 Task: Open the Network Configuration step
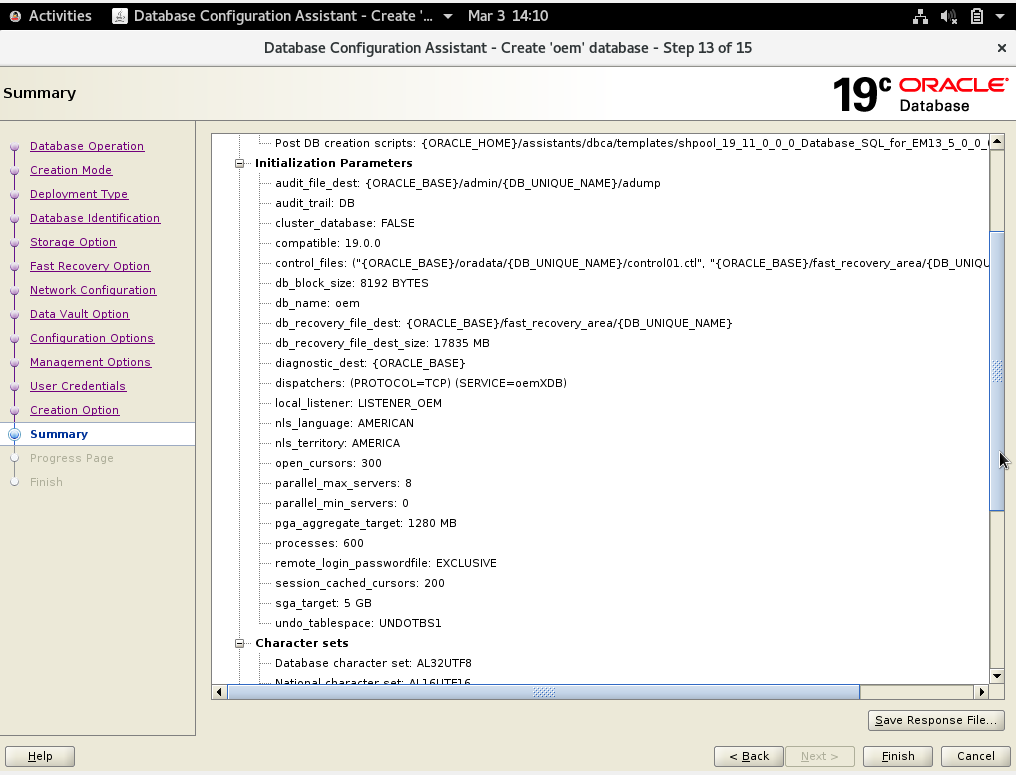[93, 290]
